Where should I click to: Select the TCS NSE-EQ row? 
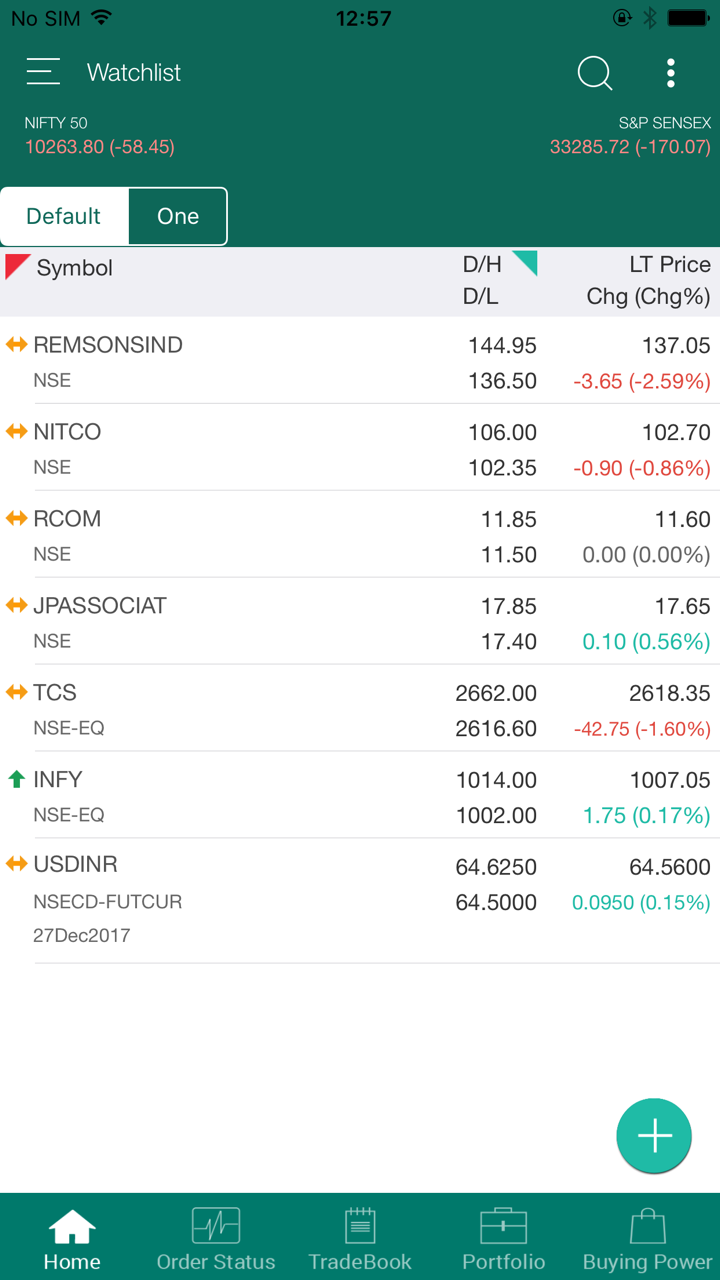pyautogui.click(x=300, y=709)
